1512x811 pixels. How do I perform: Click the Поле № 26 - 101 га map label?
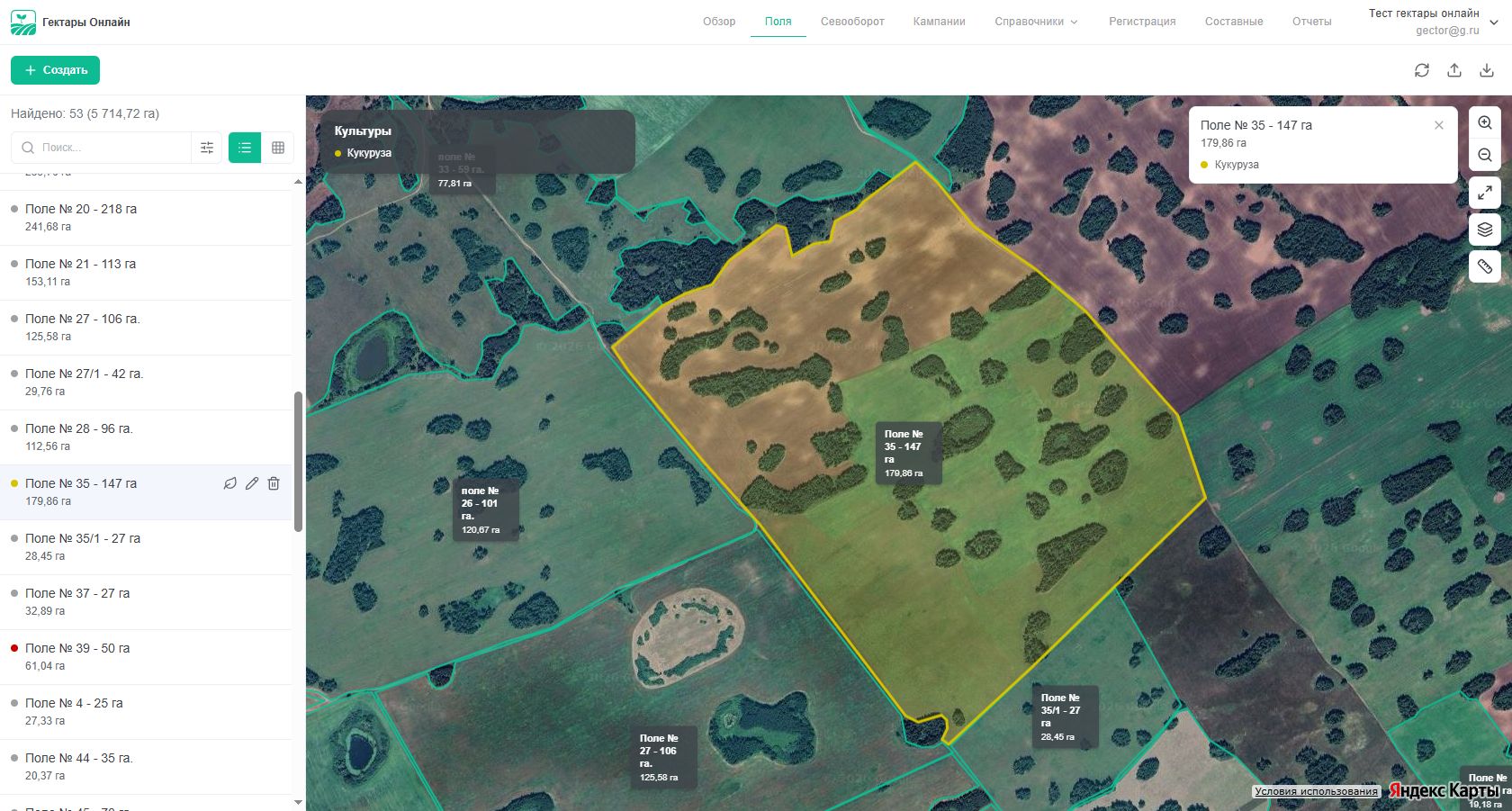(x=487, y=509)
